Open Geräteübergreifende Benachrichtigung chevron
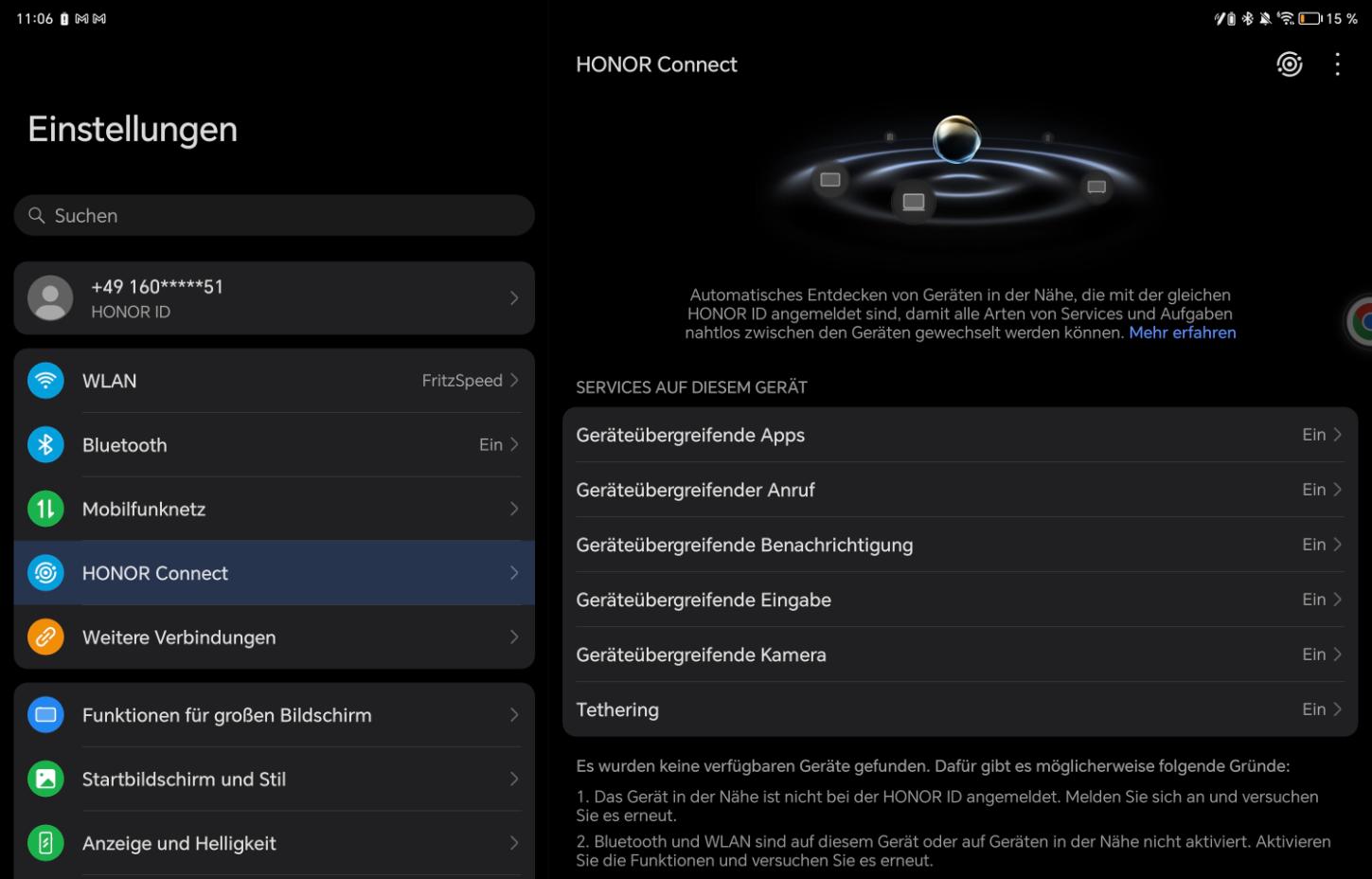The width and height of the screenshot is (1372, 879). (1337, 545)
